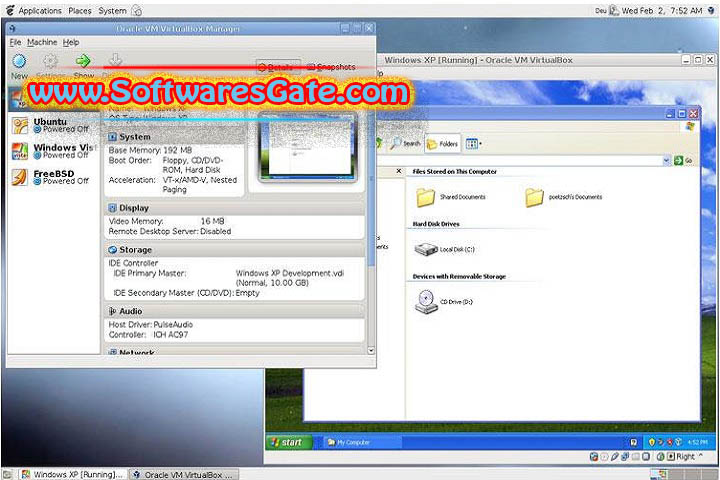Click the Display section header
Viewport: 720px width, 480px height.
pyautogui.click(x=234, y=208)
